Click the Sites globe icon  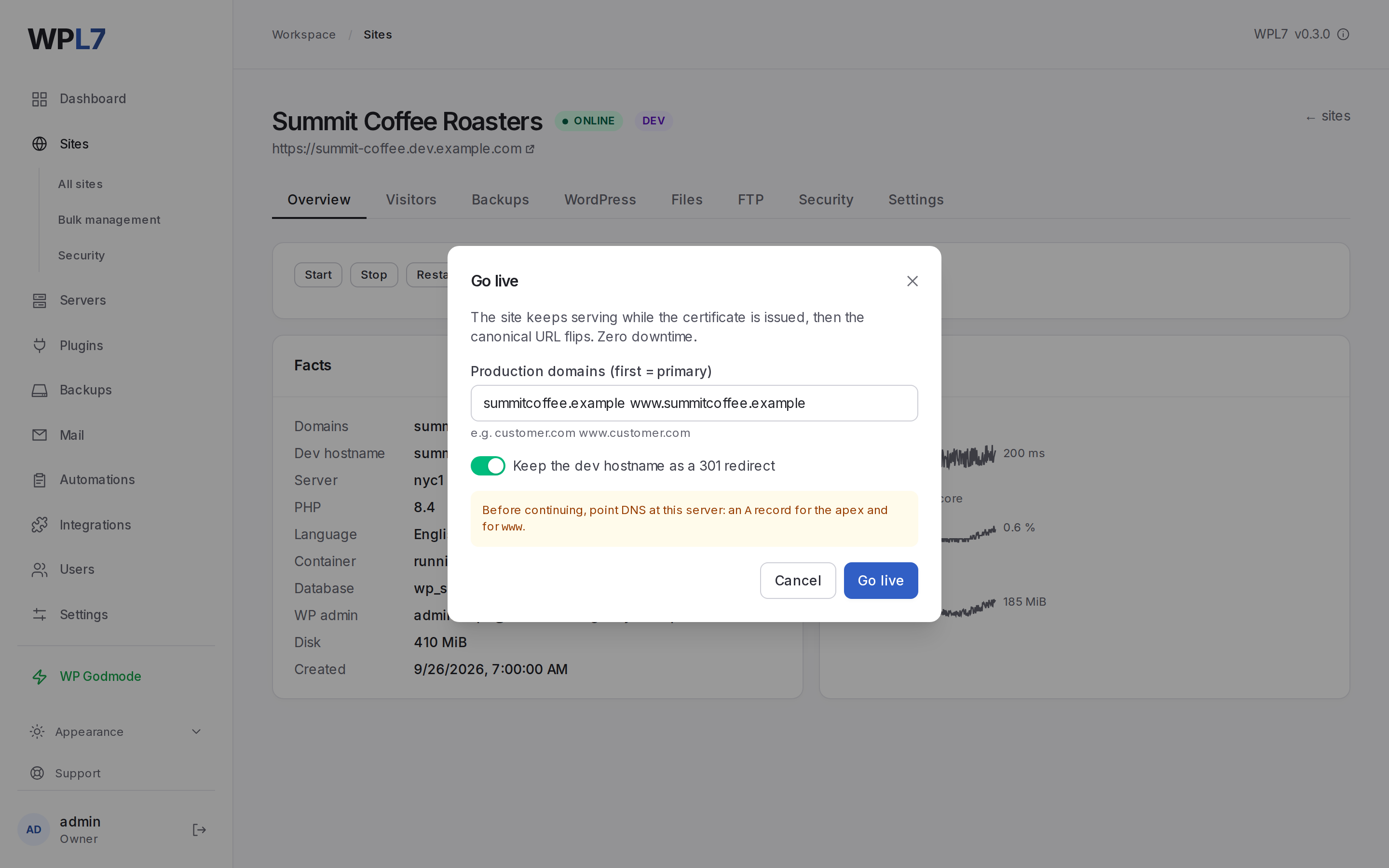point(40,144)
